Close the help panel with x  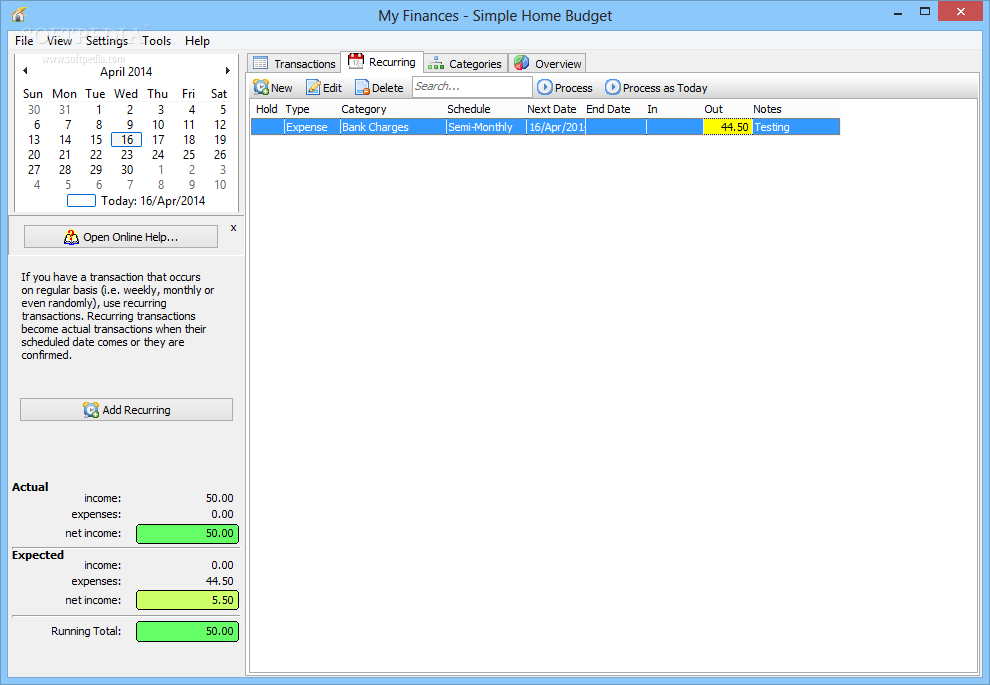pos(234,228)
